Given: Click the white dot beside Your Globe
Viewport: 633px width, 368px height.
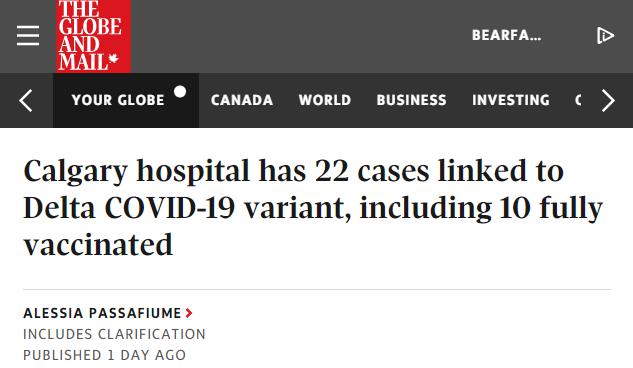Looking at the screenshot, I should (180, 92).
